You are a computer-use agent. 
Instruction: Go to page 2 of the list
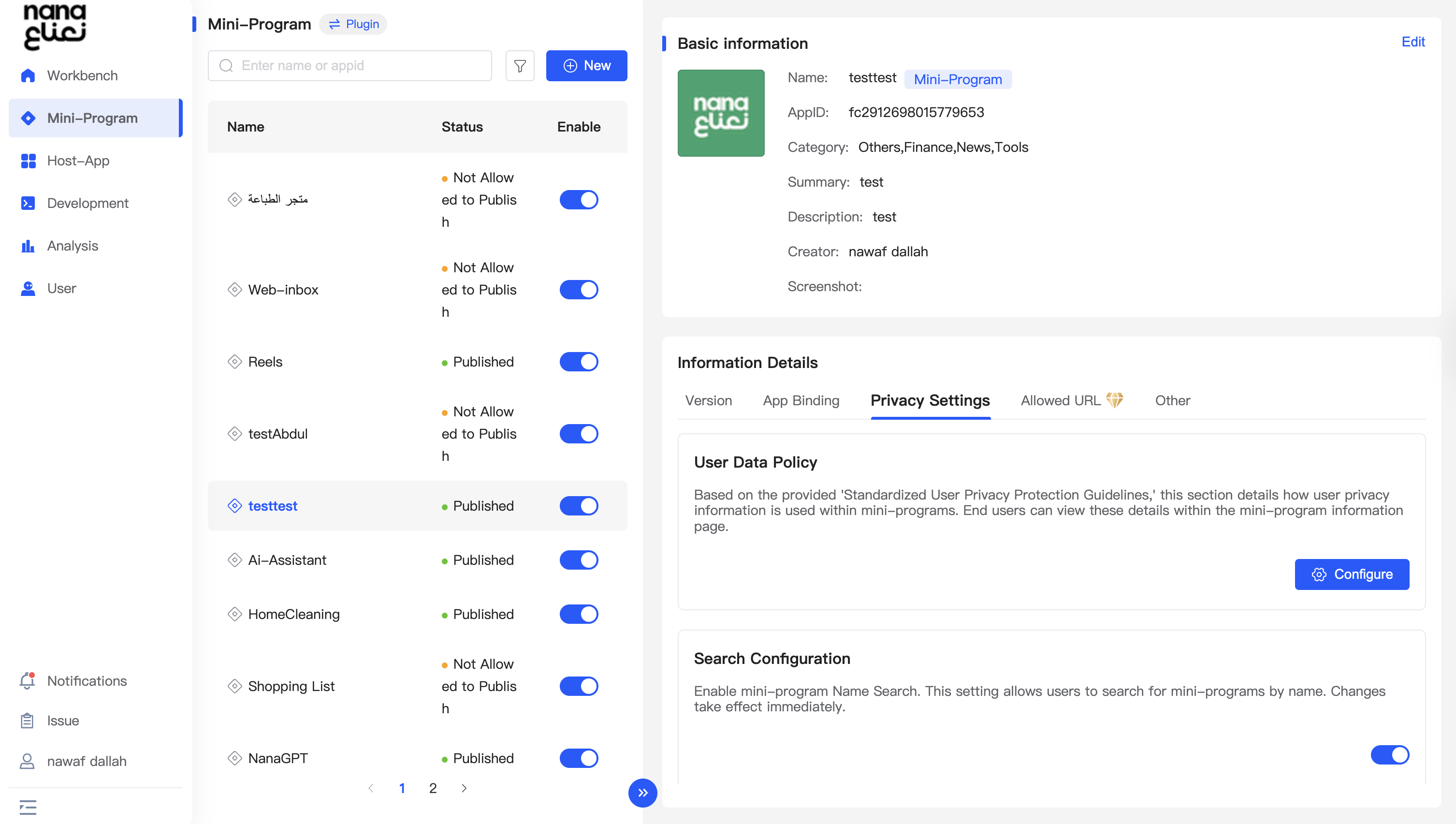tap(433, 788)
